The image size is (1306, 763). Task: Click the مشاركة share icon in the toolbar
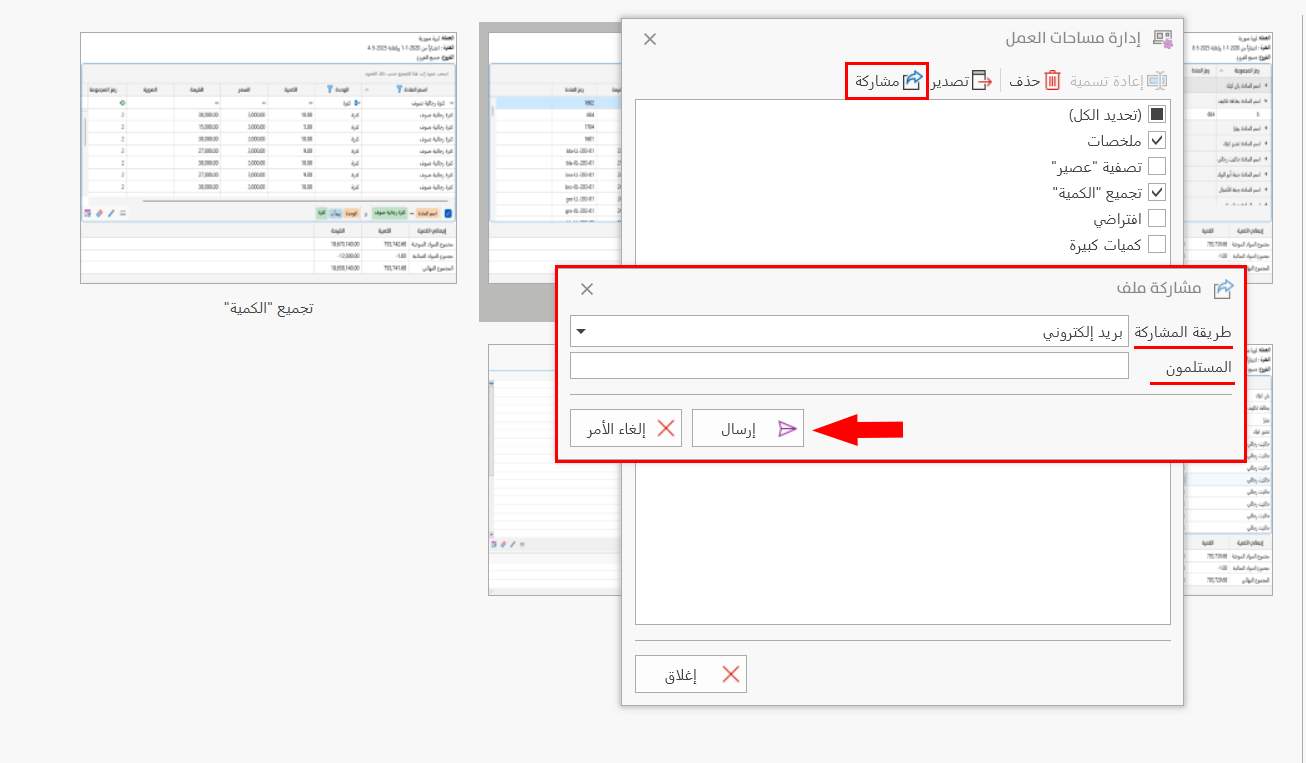click(912, 81)
